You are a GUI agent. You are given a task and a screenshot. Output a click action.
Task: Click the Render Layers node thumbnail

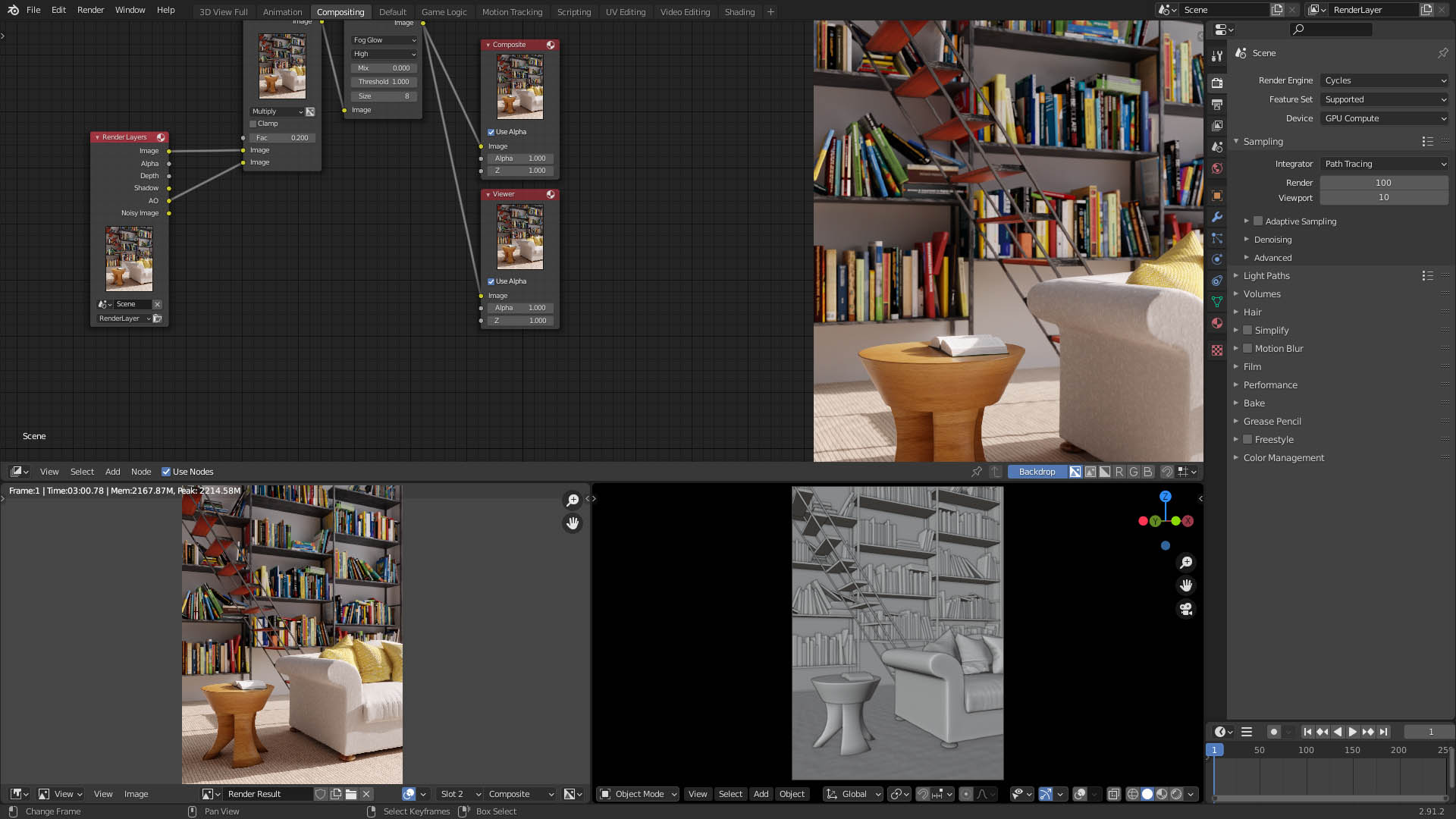coord(129,259)
